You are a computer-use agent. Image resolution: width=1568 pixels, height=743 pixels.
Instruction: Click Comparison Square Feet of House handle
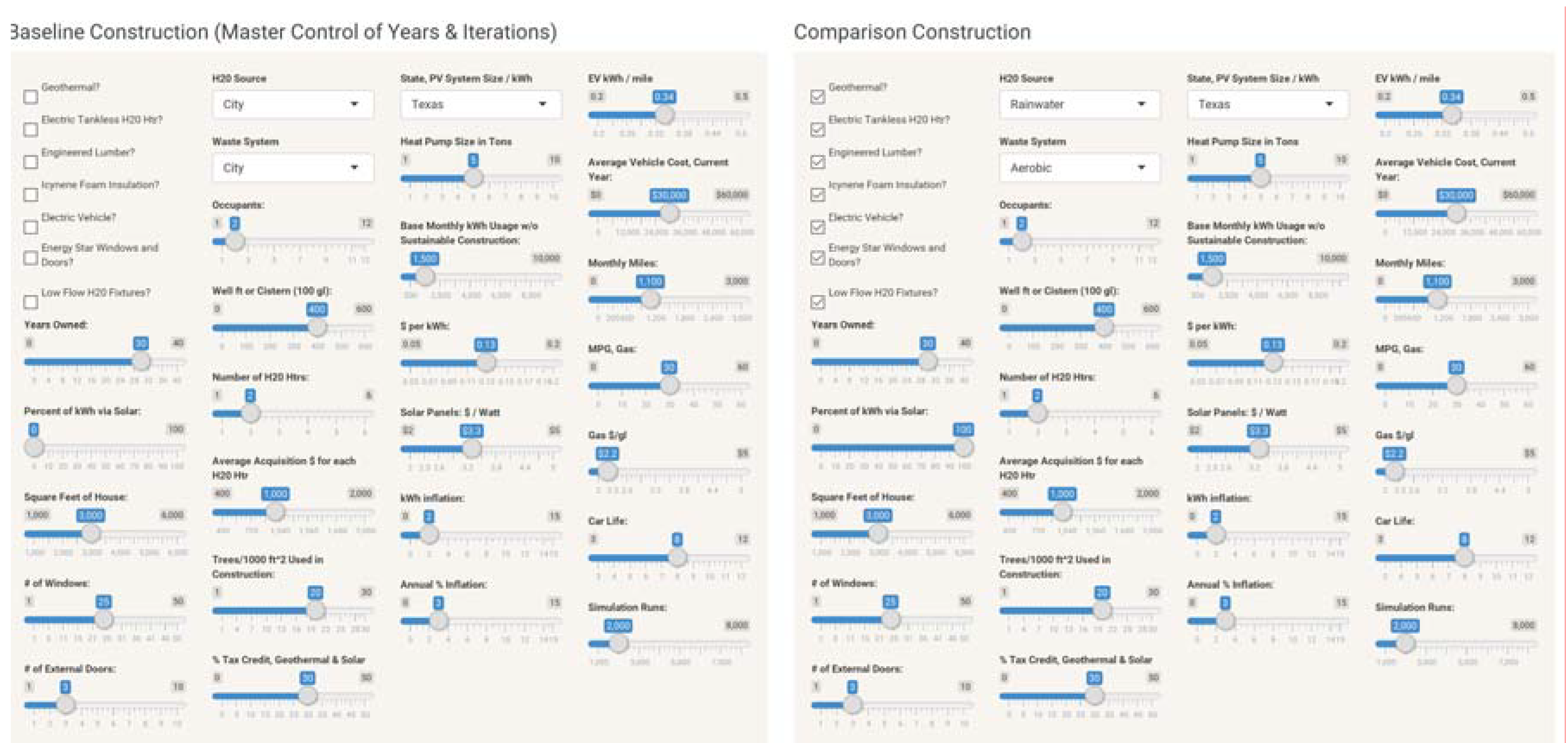coord(878,533)
